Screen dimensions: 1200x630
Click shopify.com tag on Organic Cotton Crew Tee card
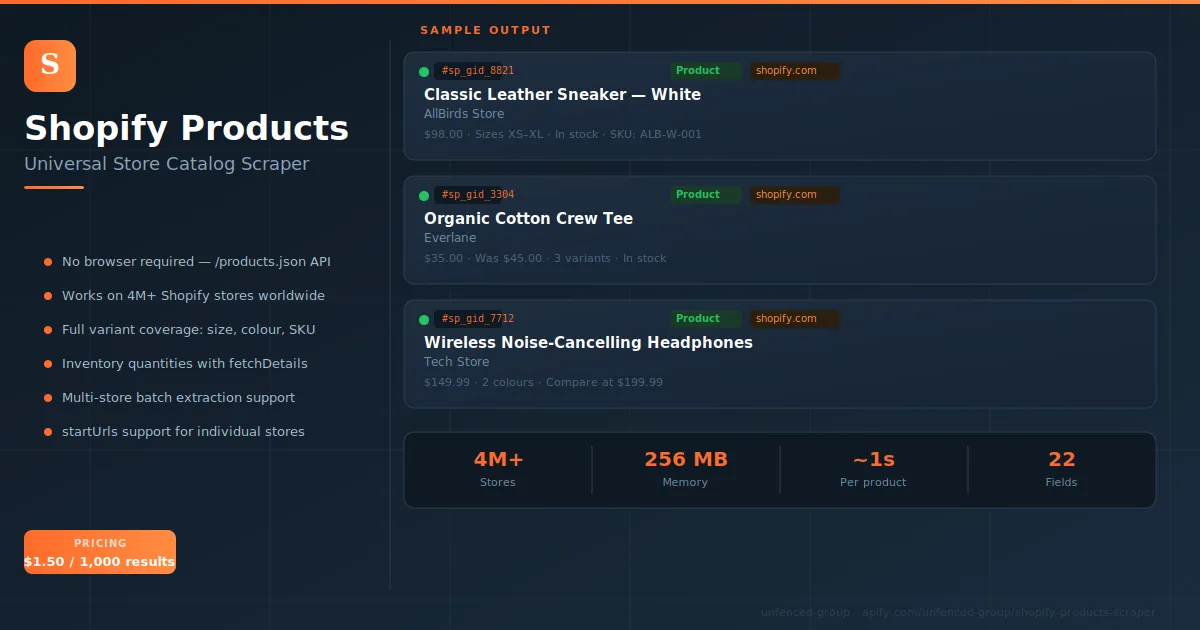[x=795, y=195]
